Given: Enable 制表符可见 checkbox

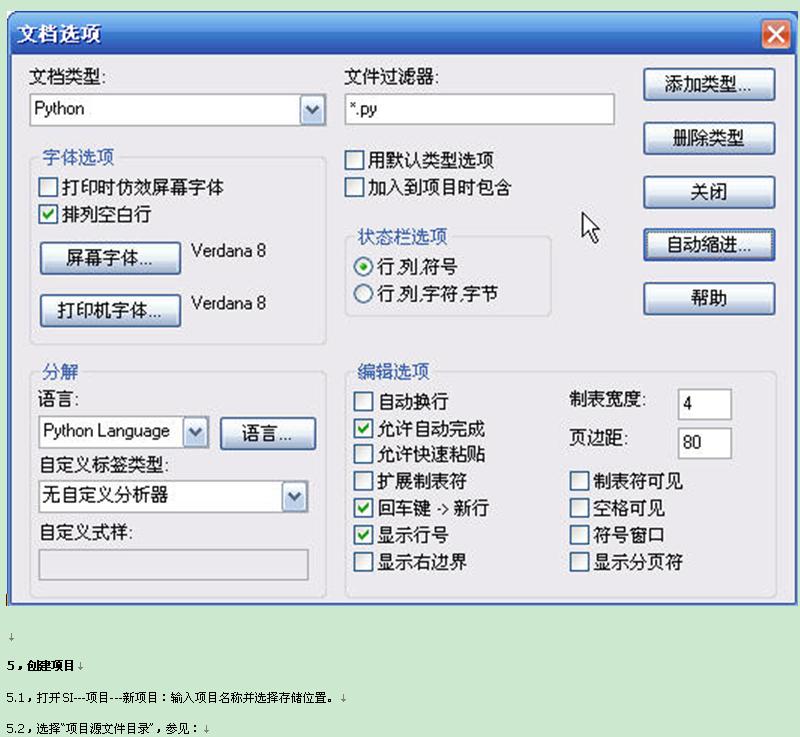Looking at the screenshot, I should 579,480.
